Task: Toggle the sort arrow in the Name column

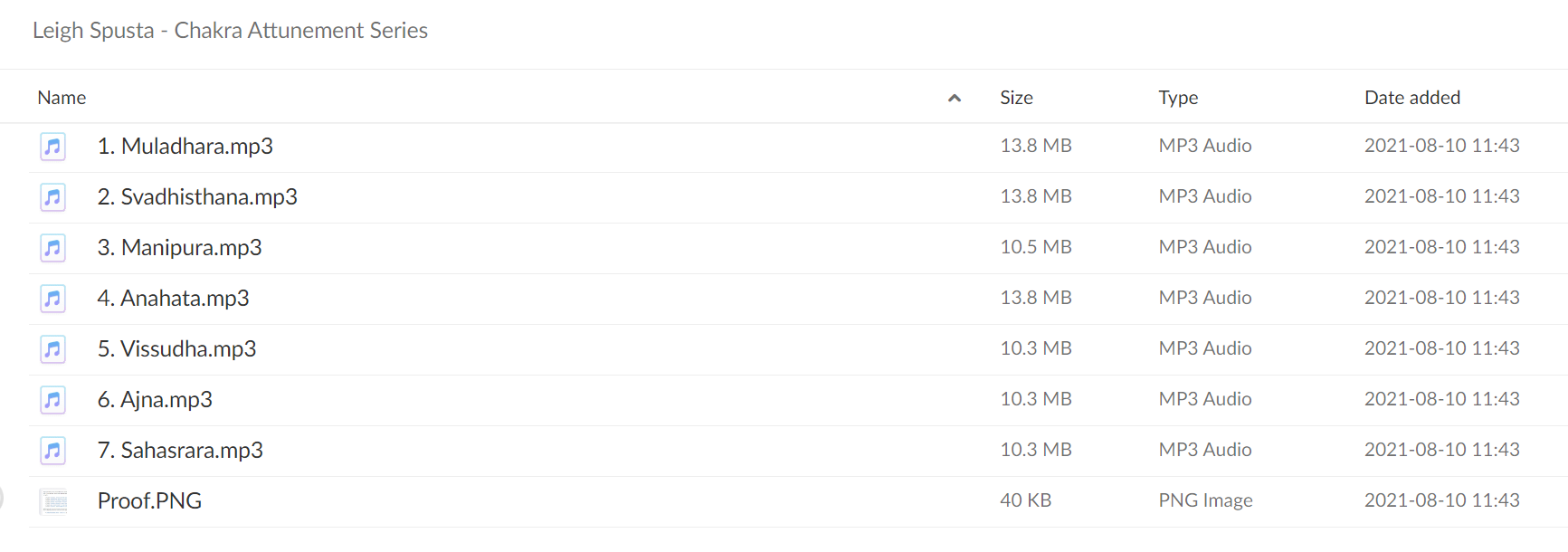Action: [x=955, y=98]
